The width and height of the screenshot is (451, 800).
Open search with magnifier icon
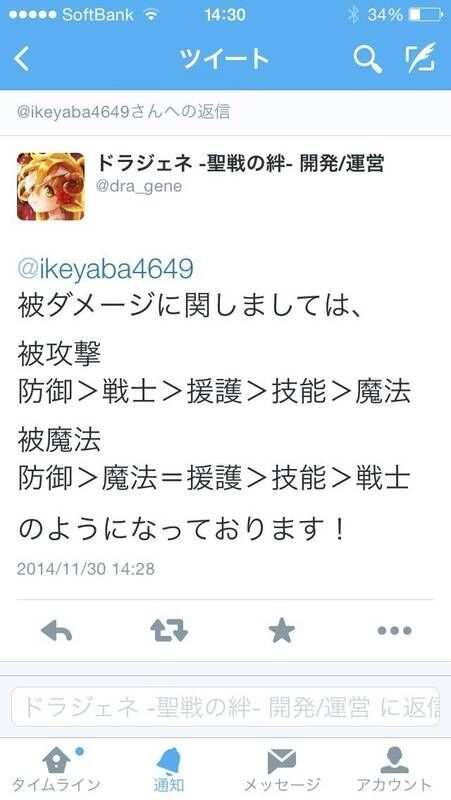368,59
